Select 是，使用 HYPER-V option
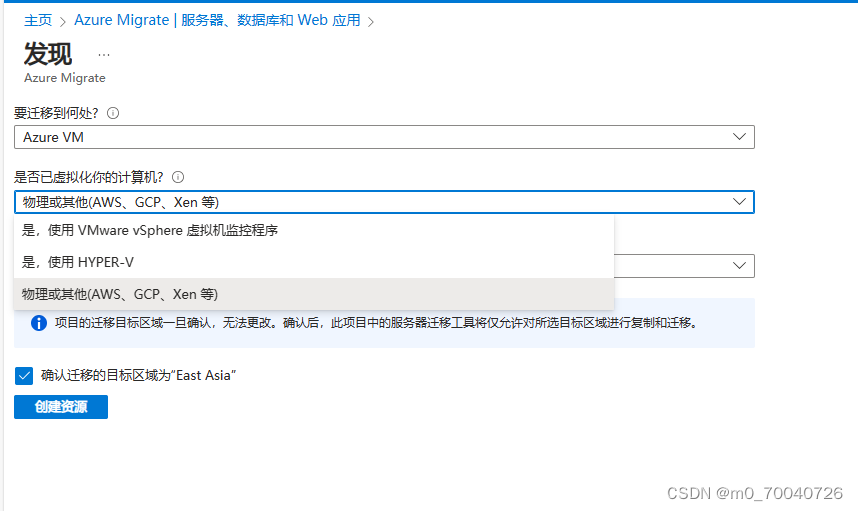The image size is (858, 511). click(x=314, y=262)
